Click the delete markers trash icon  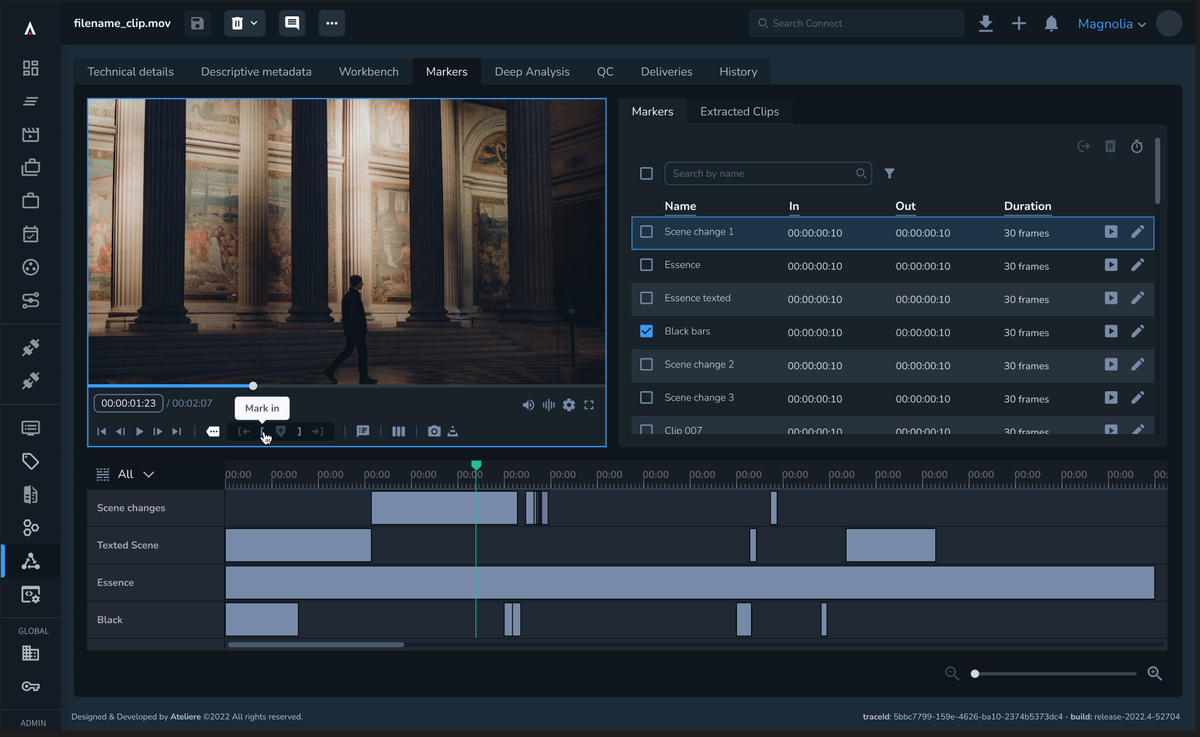pos(1109,146)
